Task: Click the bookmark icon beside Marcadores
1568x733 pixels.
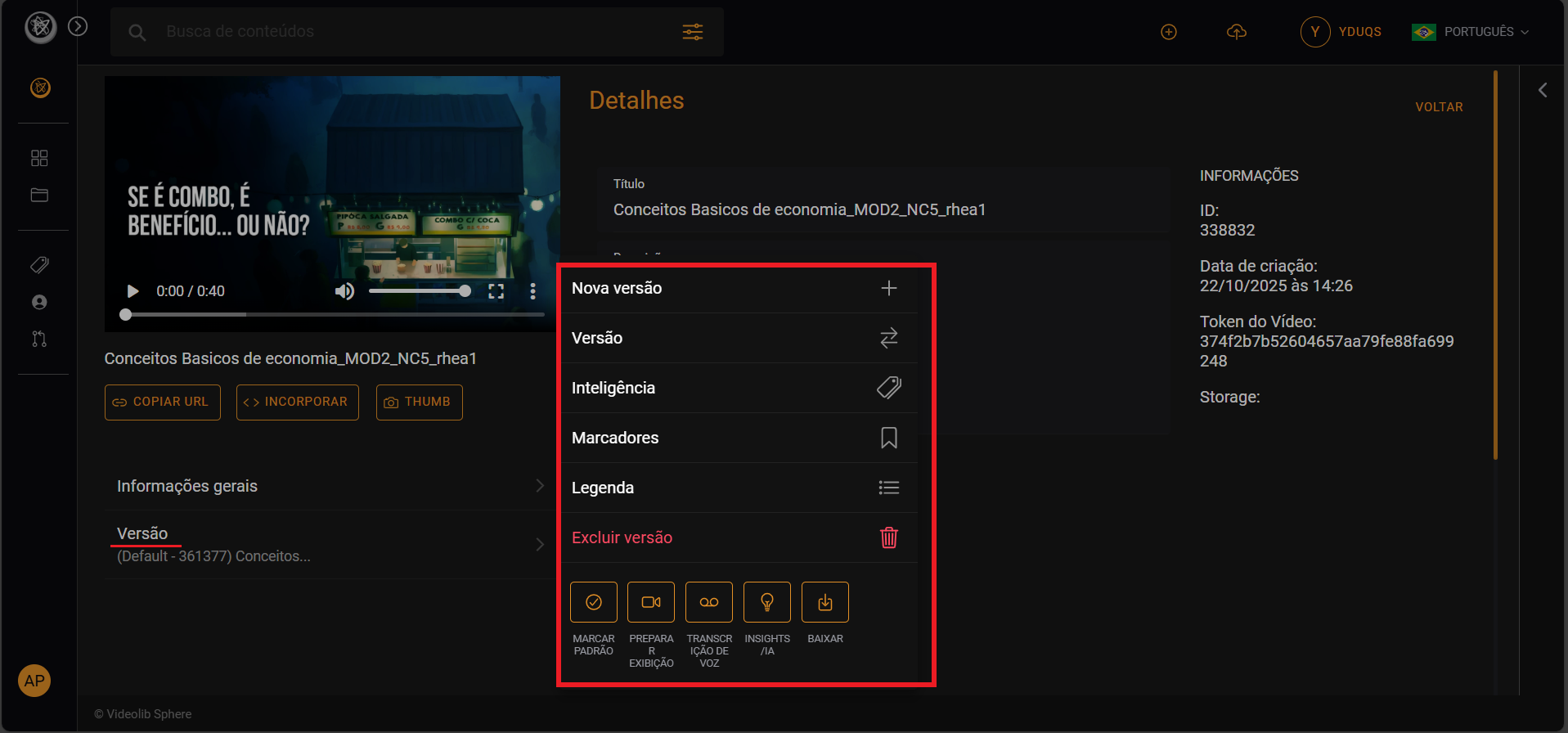Action: point(889,438)
